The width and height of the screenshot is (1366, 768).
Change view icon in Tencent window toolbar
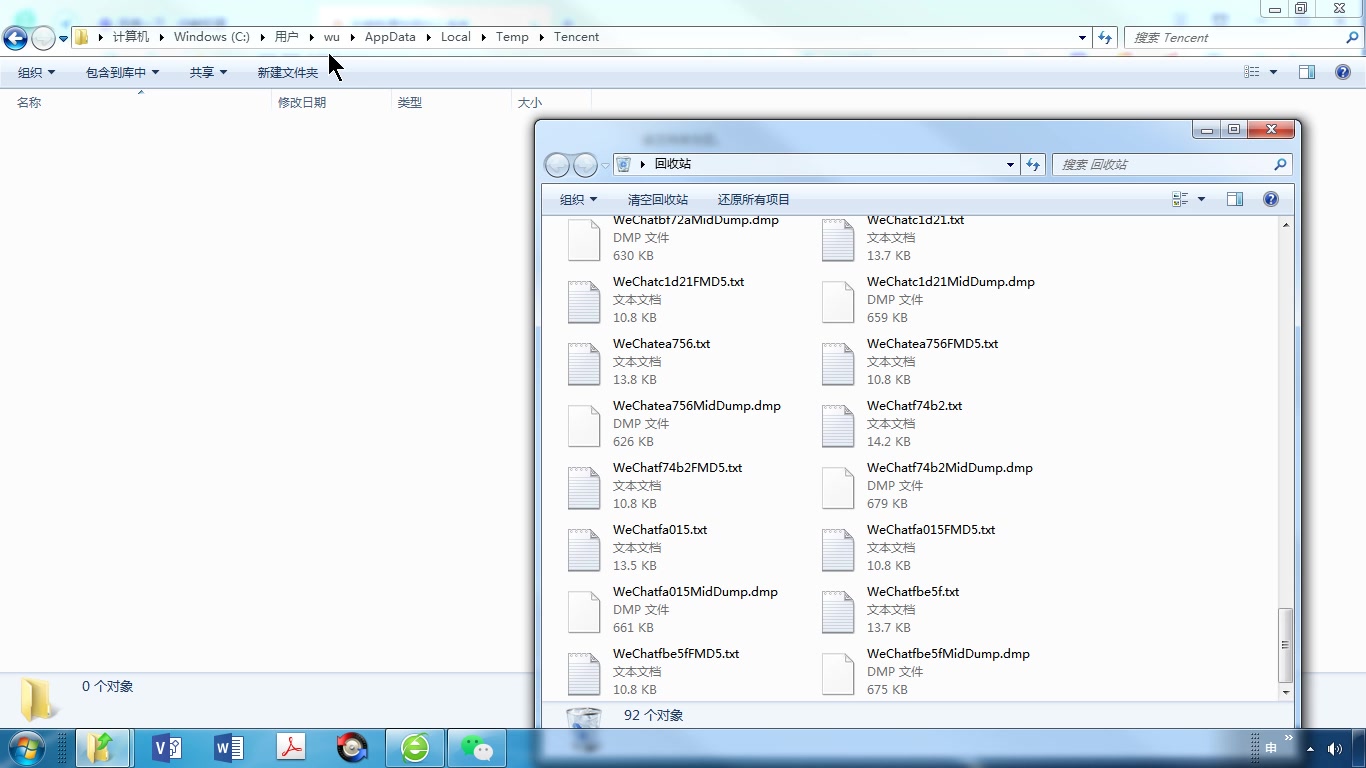point(1252,72)
